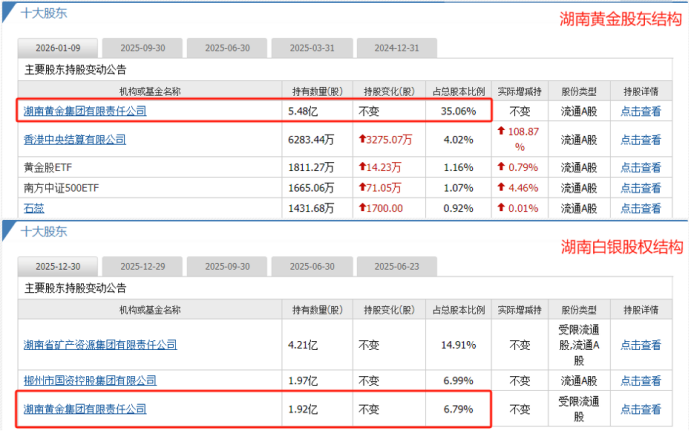692x431 pixels.
Task: Click 点击查看 for 香港中央结算 row
Action: pos(641,140)
